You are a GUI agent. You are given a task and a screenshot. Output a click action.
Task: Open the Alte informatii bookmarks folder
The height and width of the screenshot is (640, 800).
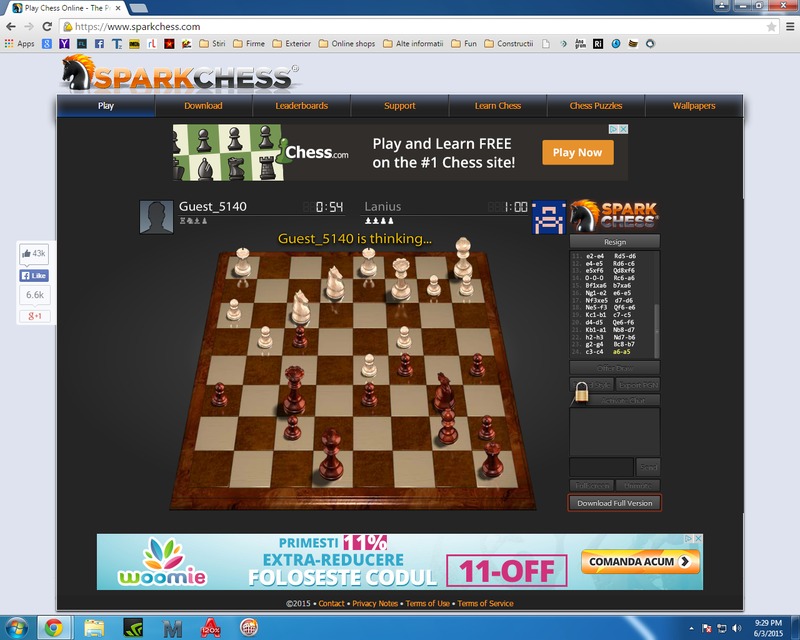tap(413, 44)
